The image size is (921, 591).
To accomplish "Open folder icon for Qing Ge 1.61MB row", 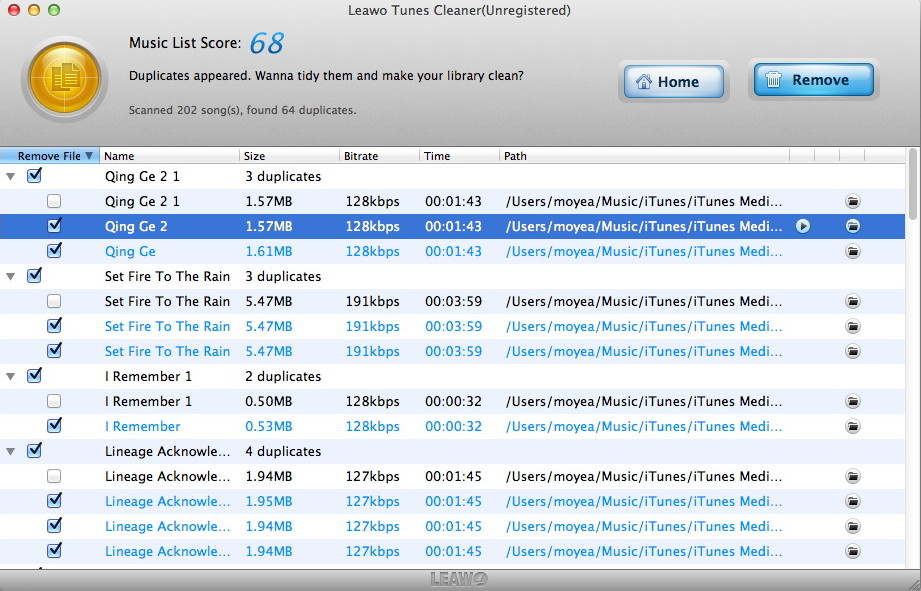I will [853, 251].
